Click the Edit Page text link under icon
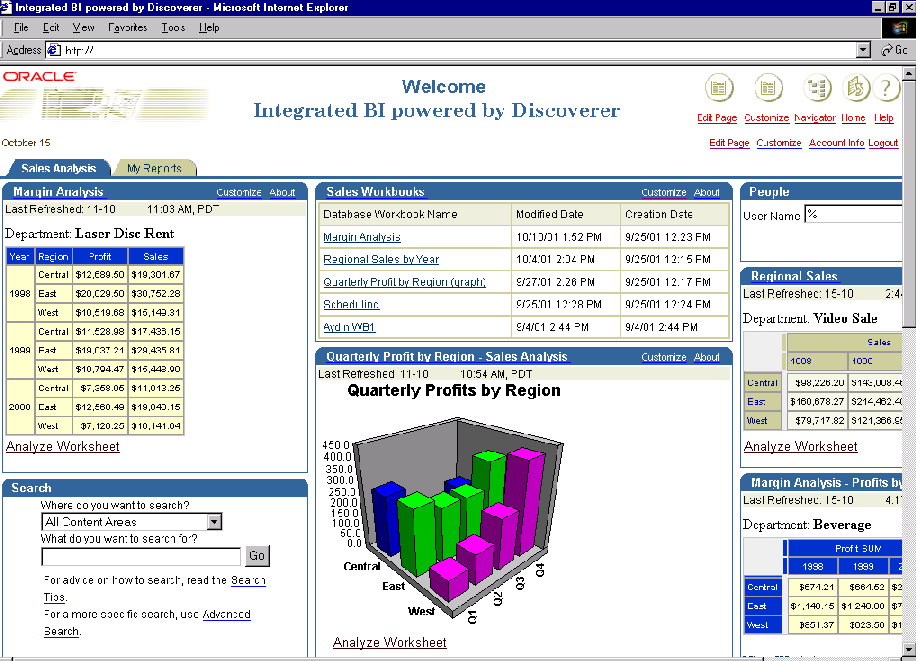This screenshot has height=661, width=916. (x=717, y=117)
